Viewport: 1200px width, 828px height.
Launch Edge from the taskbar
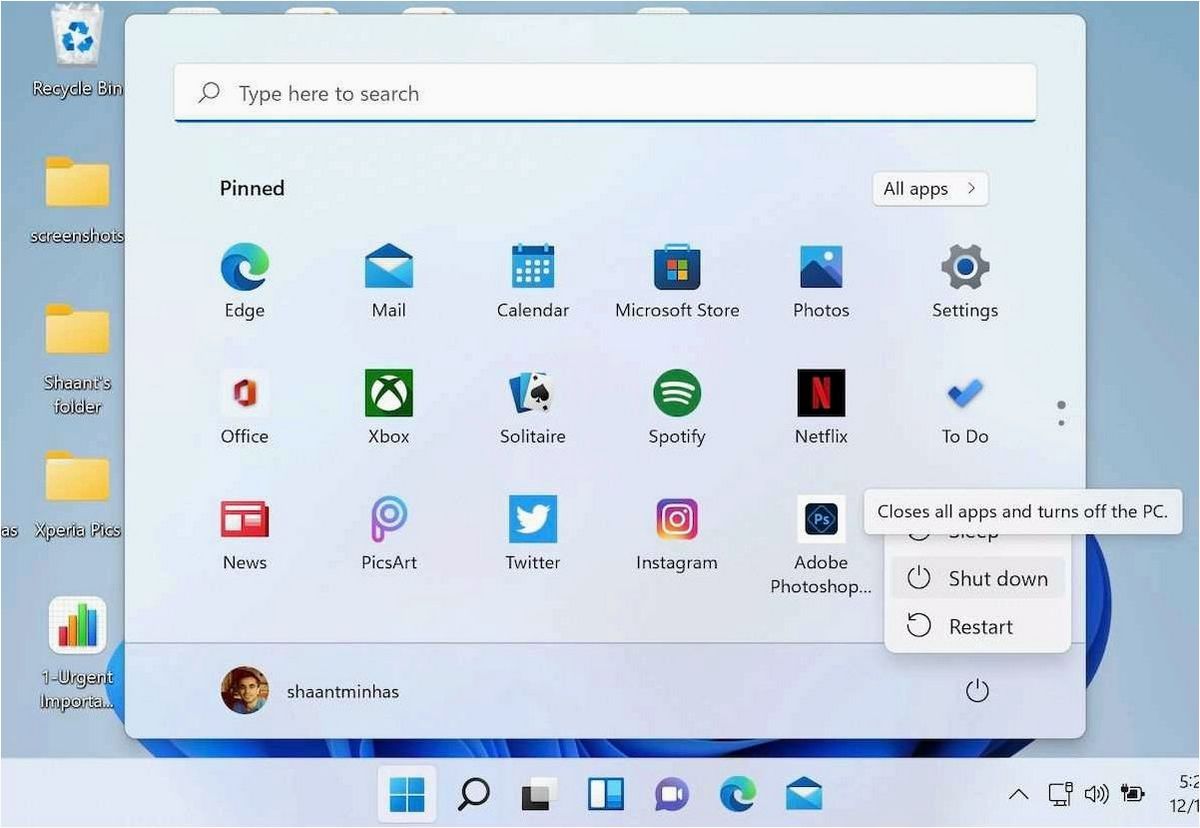coord(737,795)
